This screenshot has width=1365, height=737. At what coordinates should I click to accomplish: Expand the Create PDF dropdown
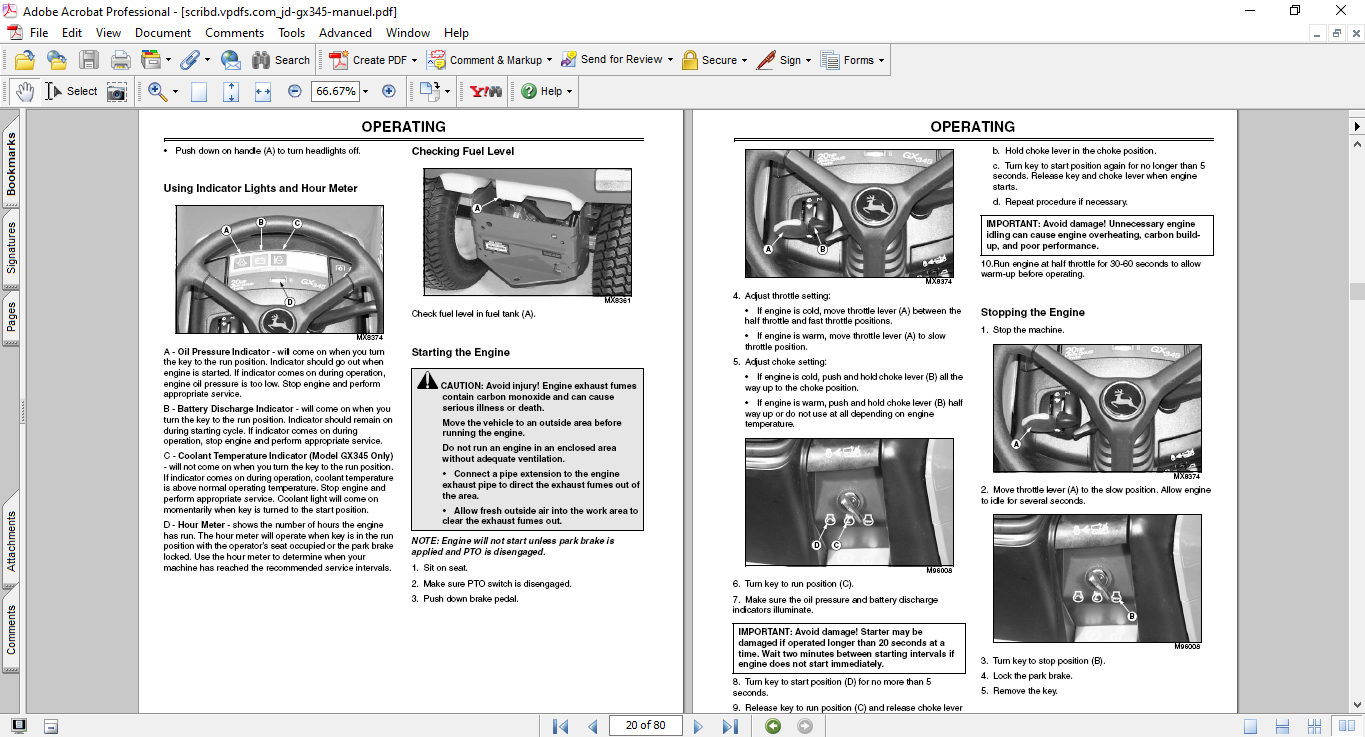coord(415,60)
